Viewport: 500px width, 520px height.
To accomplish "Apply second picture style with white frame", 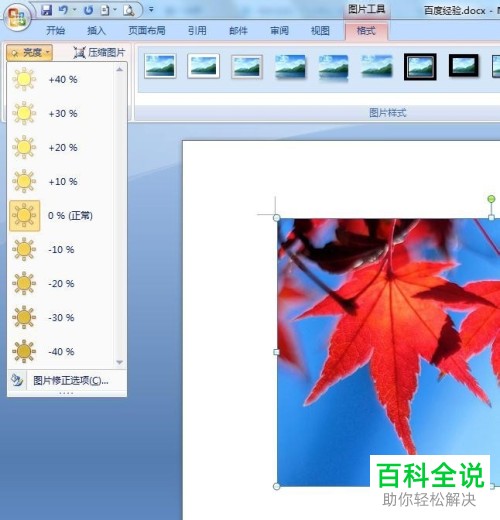I will pos(204,66).
